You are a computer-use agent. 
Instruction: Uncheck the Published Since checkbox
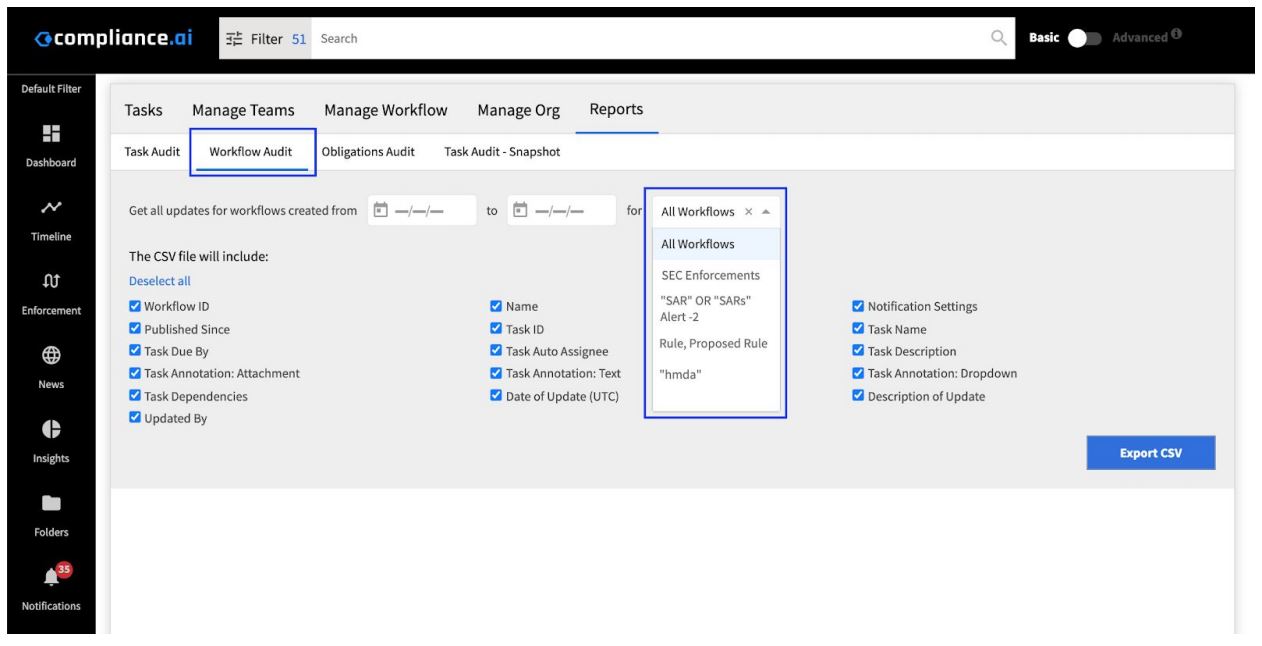coord(135,329)
